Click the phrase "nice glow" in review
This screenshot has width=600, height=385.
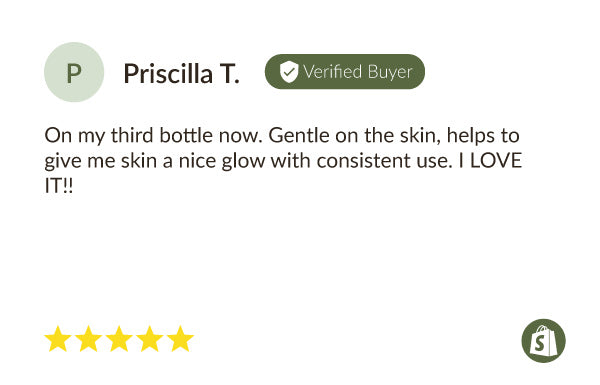[x=222, y=161]
